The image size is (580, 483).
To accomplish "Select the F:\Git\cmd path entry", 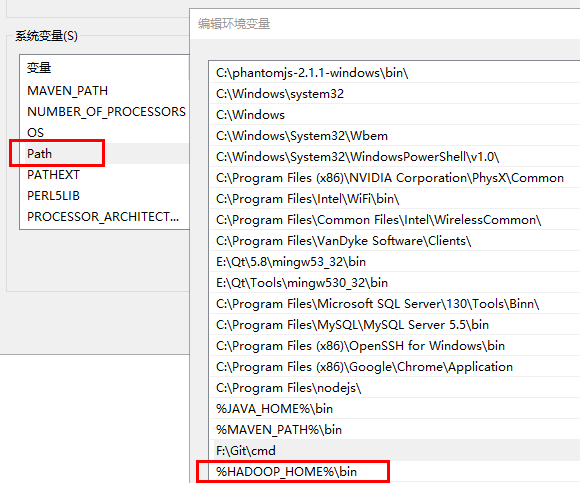I will coord(395,451).
